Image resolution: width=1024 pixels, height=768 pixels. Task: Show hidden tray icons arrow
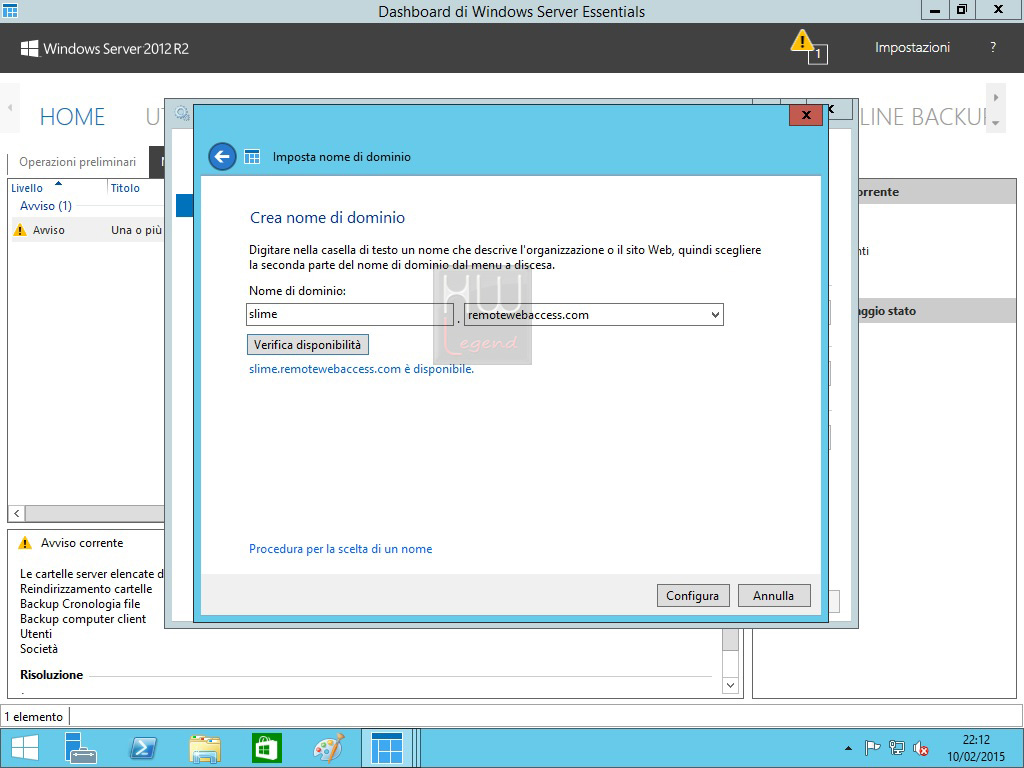tap(848, 748)
